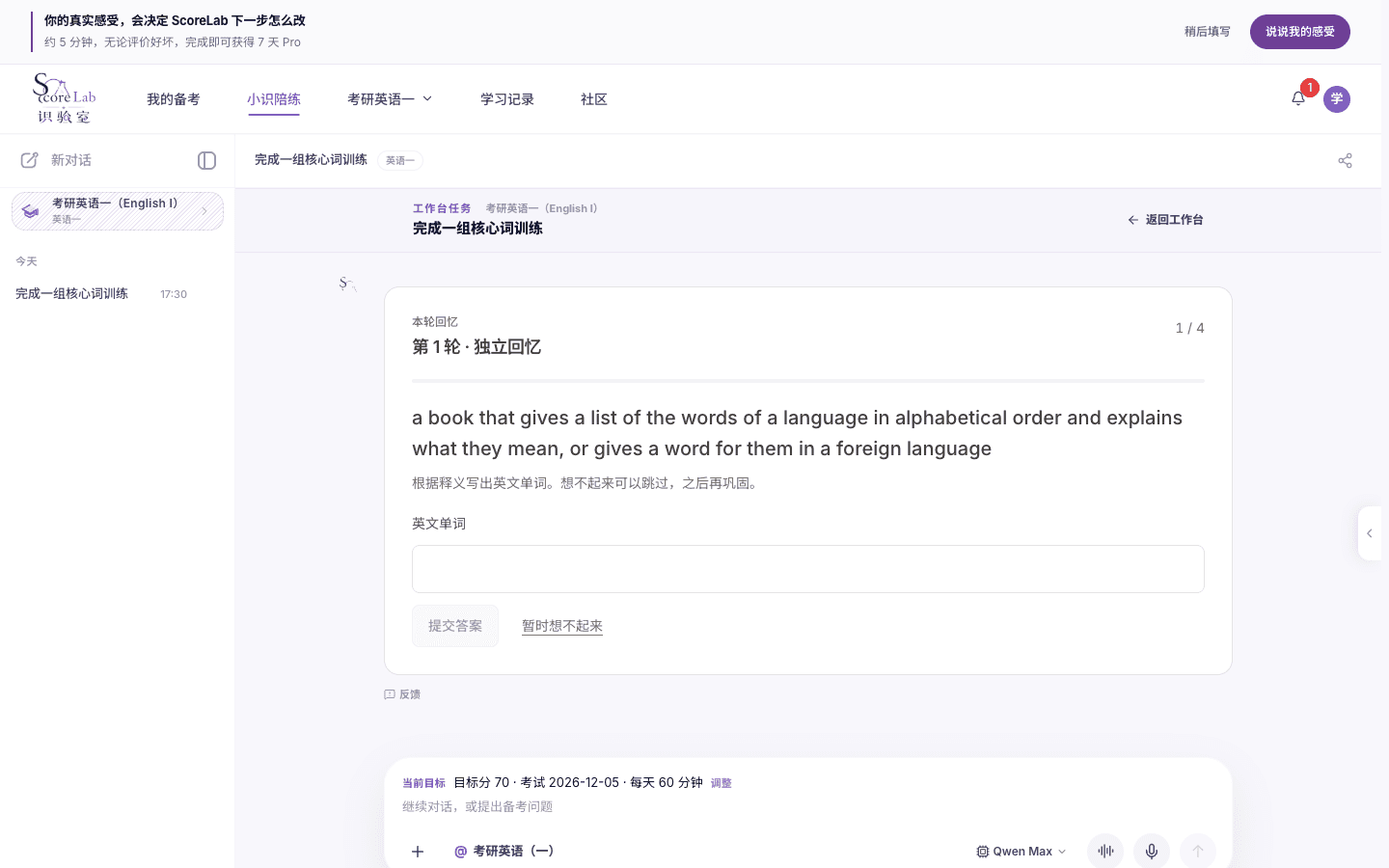Click 说说我的感受 button
The width and height of the screenshot is (1389, 868).
click(x=1300, y=32)
